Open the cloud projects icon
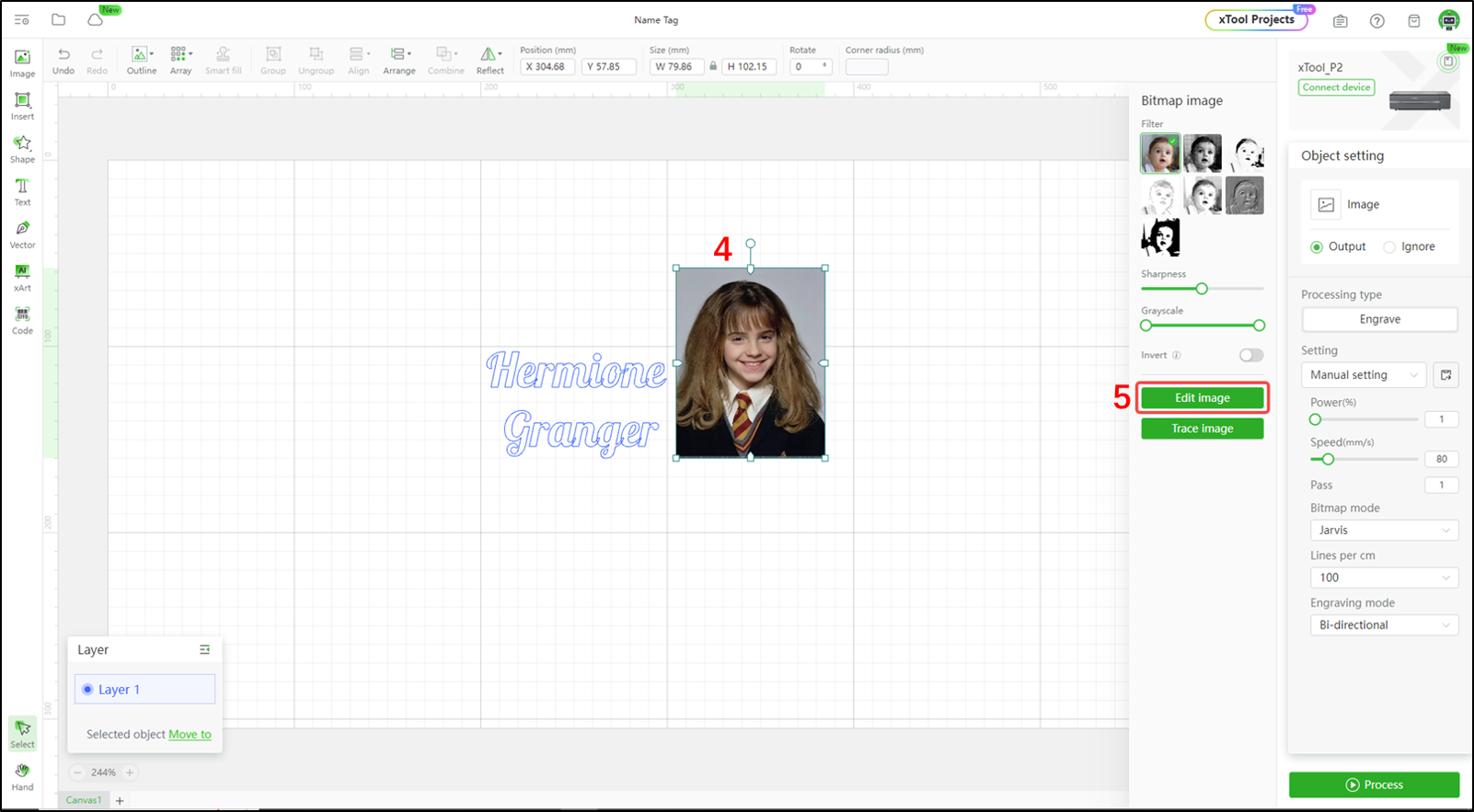The image size is (1474, 812). 95,19
